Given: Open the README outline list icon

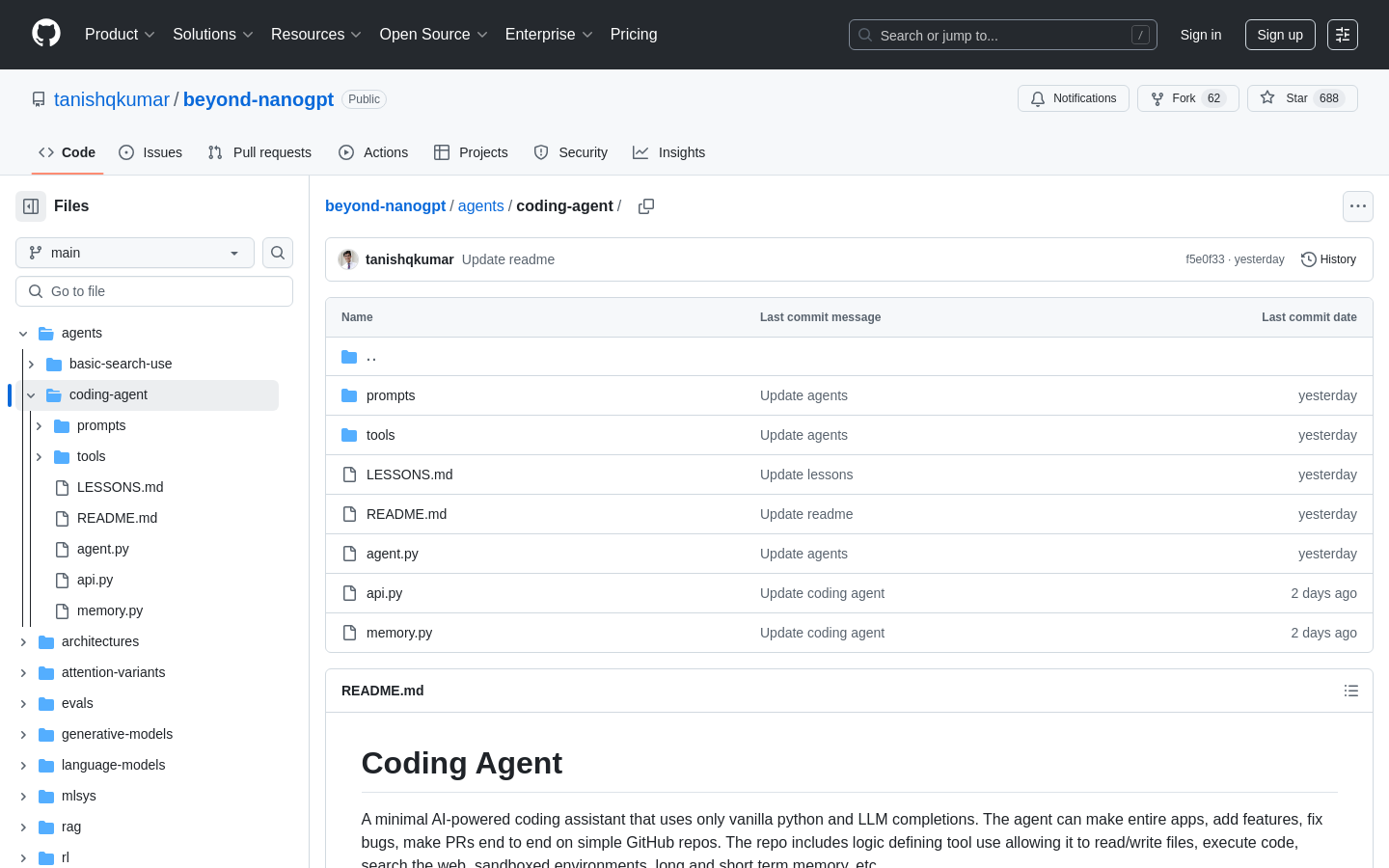Looking at the screenshot, I should 1351,691.
